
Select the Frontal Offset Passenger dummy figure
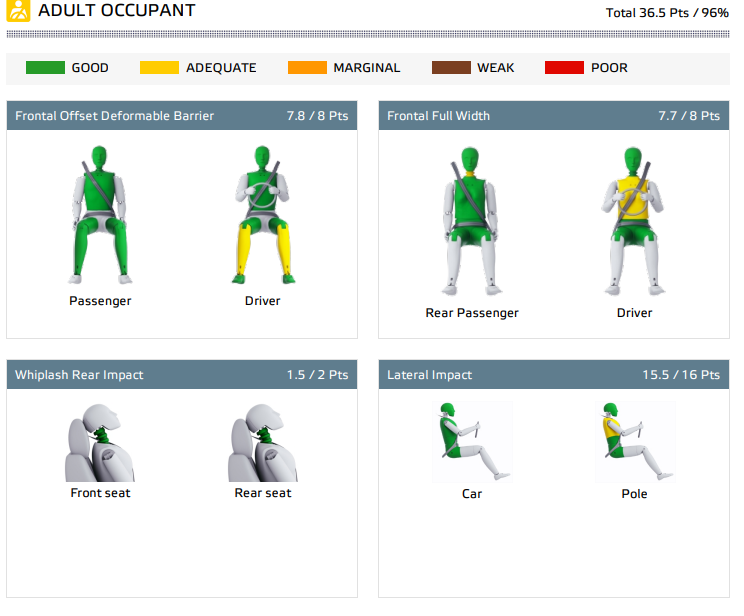coord(100,215)
